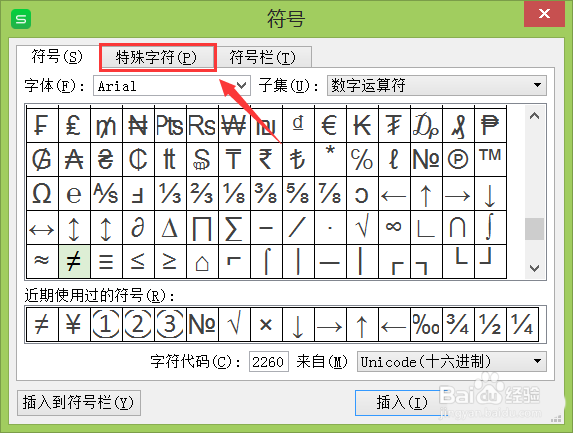
Task: Select three-quarters fraction in recent symbols
Action: (x=458, y=324)
